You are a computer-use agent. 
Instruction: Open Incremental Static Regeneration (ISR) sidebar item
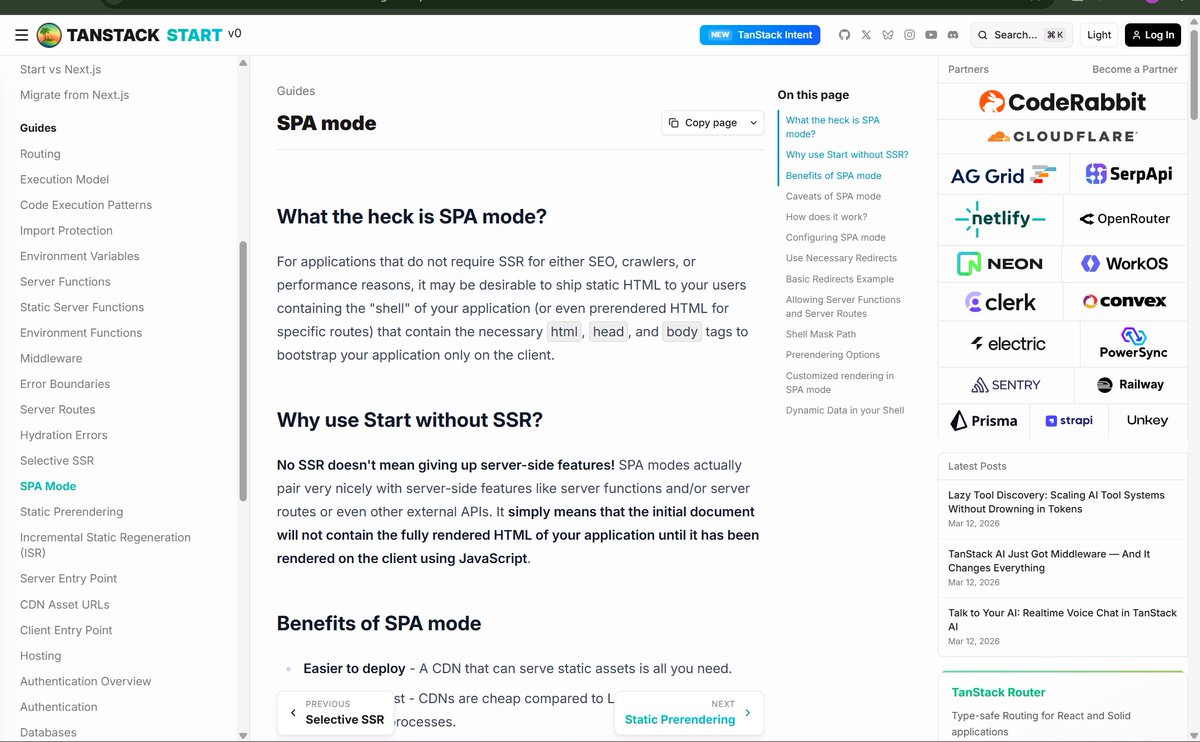point(105,545)
